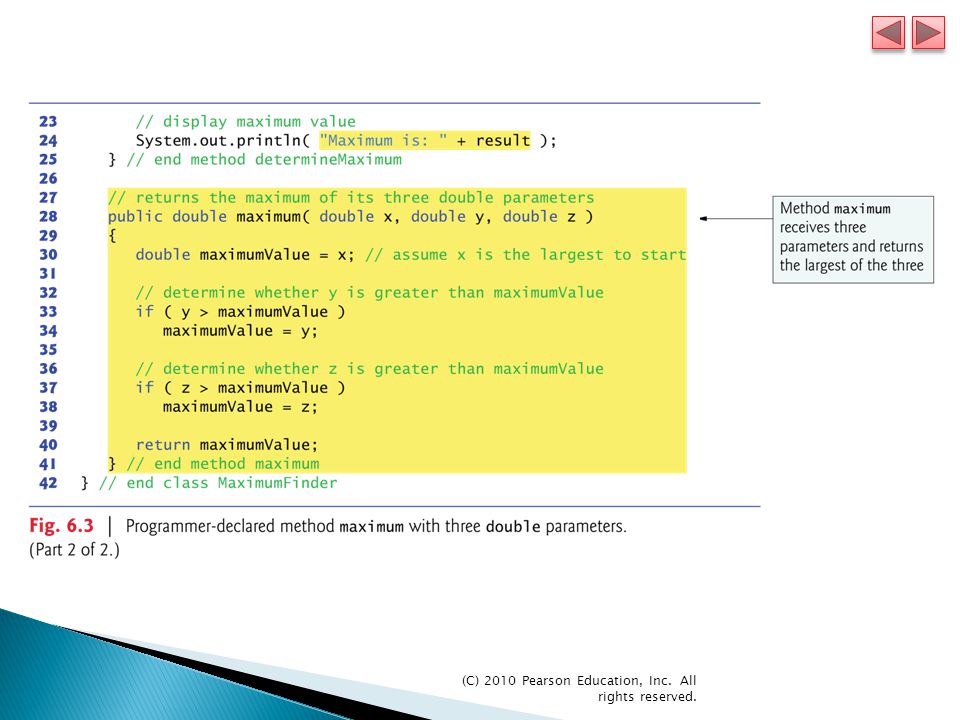Click the "// display maximum value" comment
Screen dimensions: 960x720
tap(246, 121)
